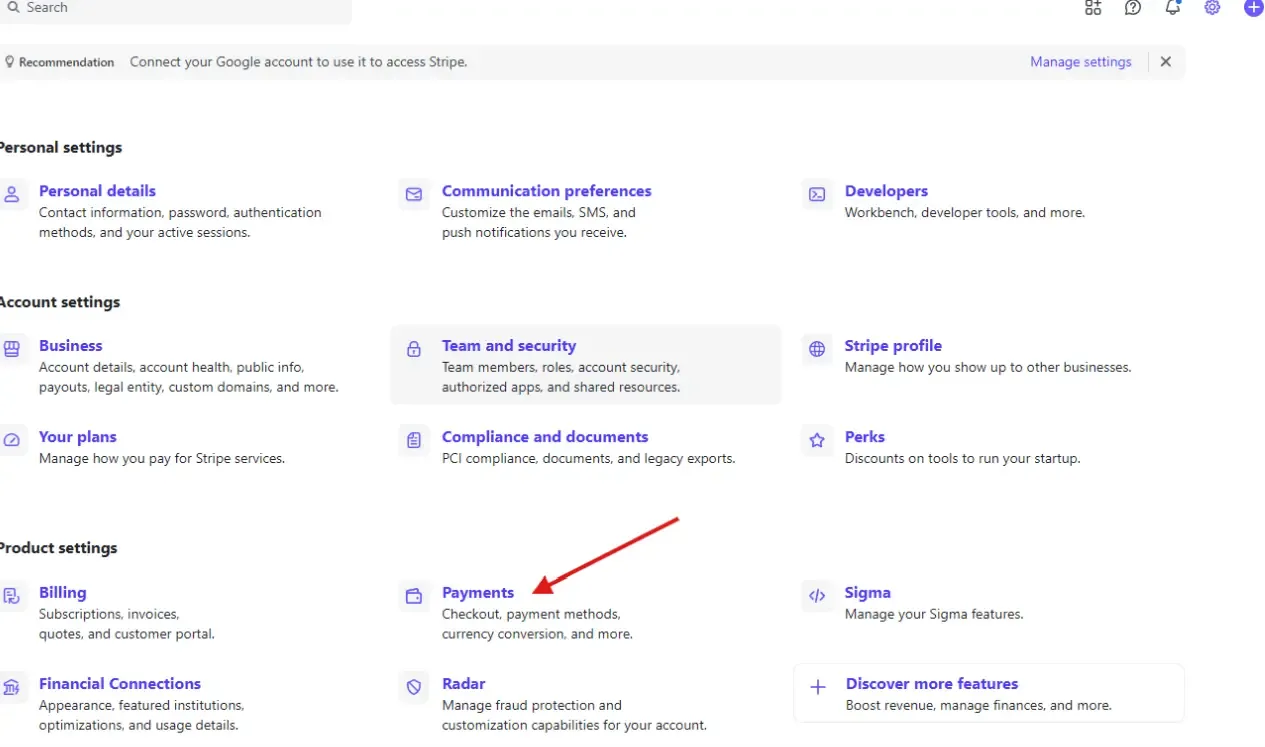The image size is (1265, 747).
Task: Click the settings gear icon
Action: 1212,8
